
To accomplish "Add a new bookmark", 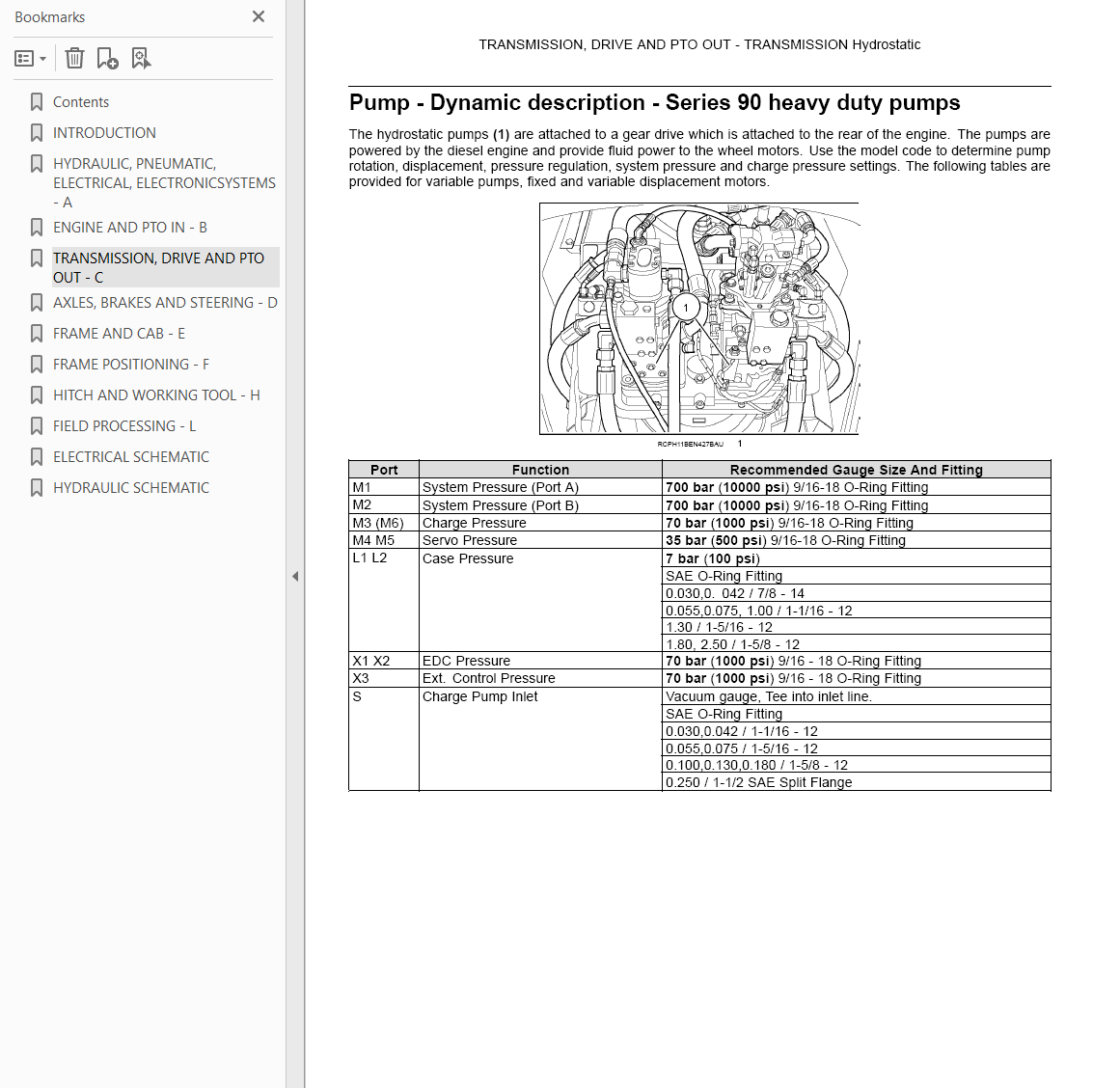I will point(107,59).
